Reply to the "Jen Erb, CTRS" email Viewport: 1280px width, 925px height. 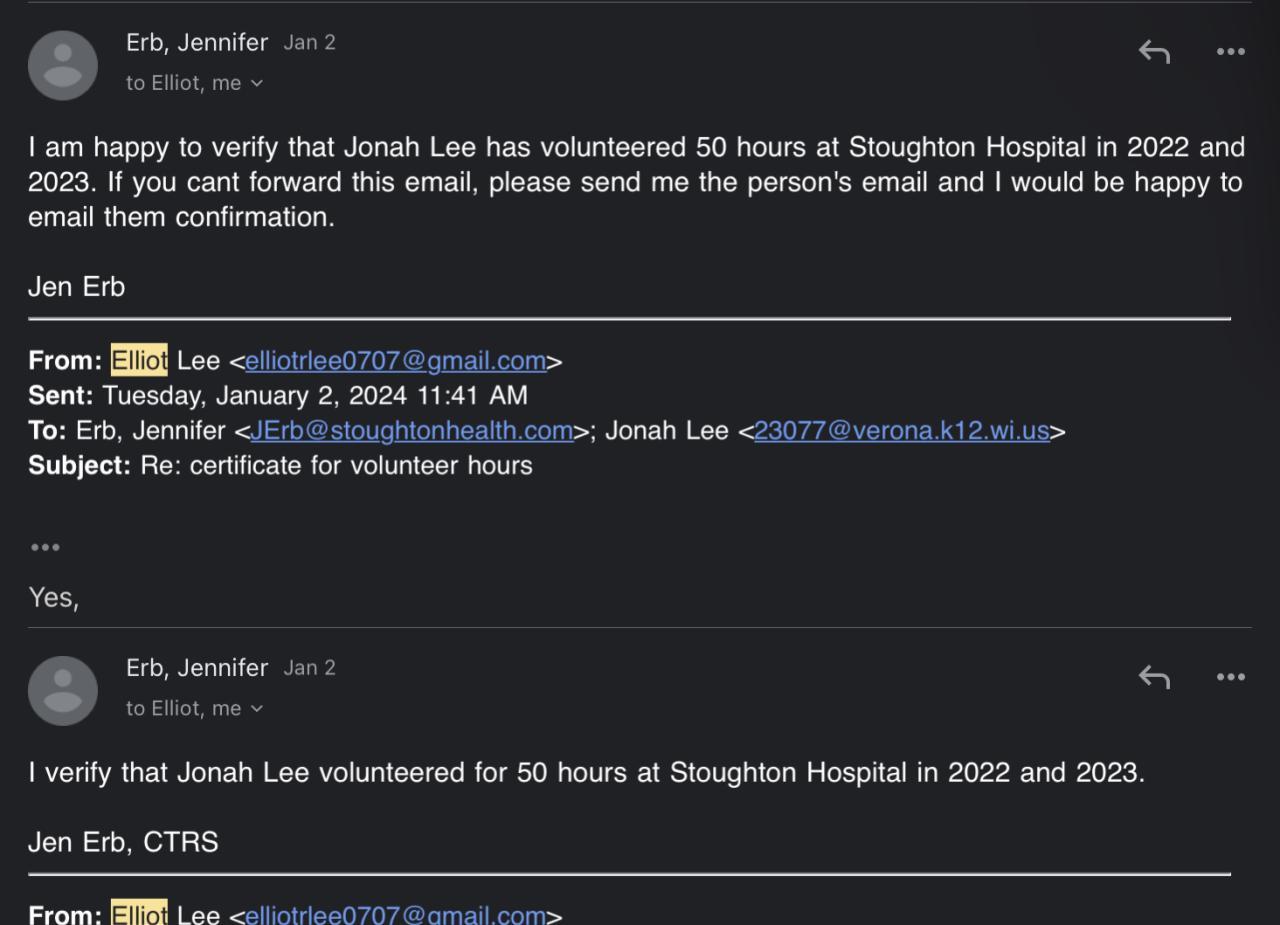1154,677
